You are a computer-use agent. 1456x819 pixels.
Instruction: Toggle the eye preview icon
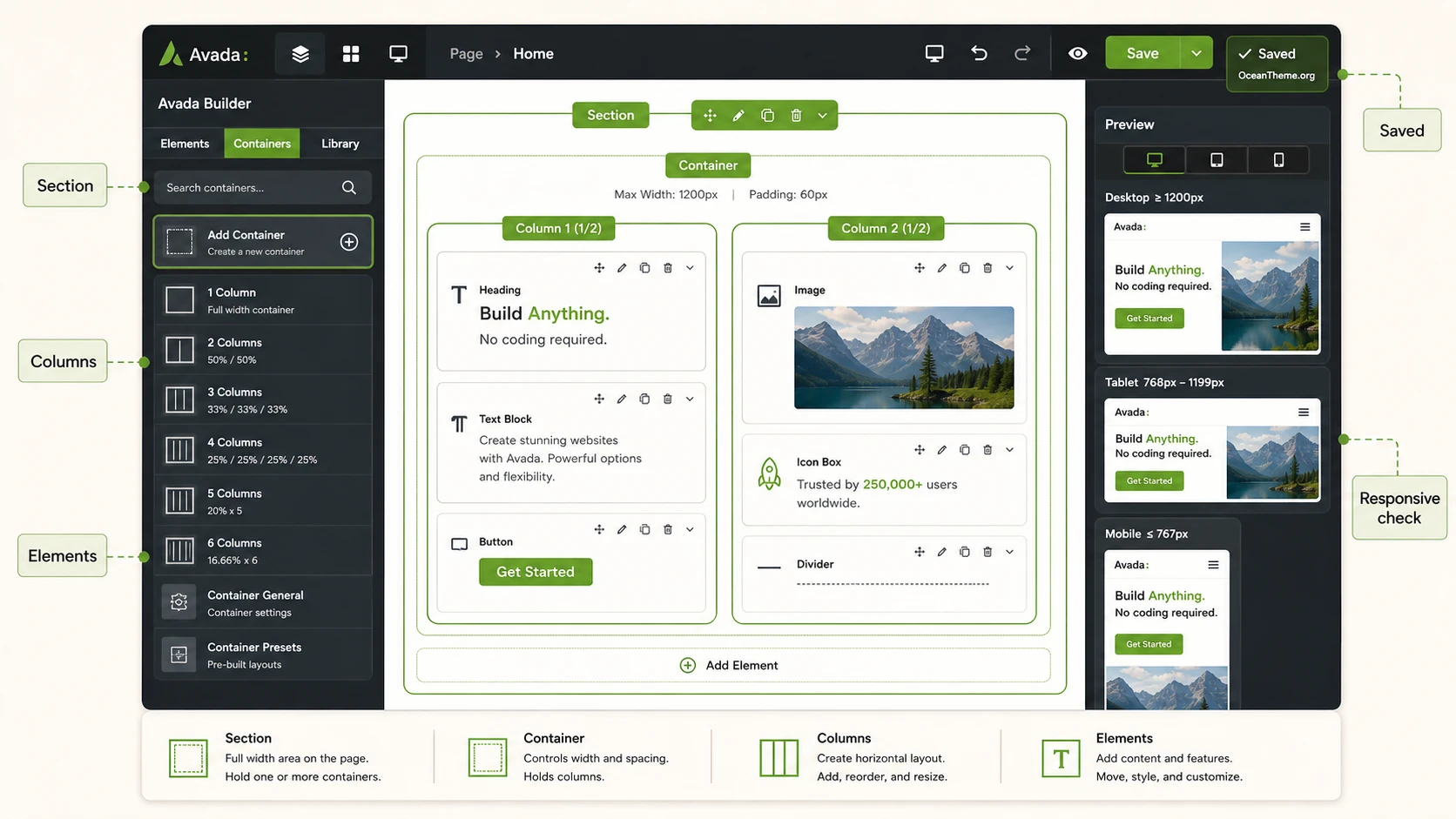pos(1077,53)
